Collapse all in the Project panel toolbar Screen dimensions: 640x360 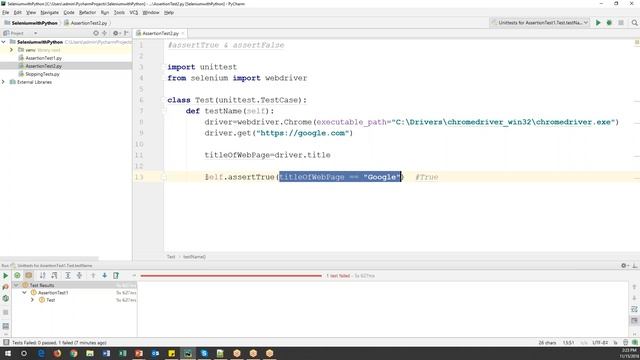pyautogui.click(x=104, y=33)
